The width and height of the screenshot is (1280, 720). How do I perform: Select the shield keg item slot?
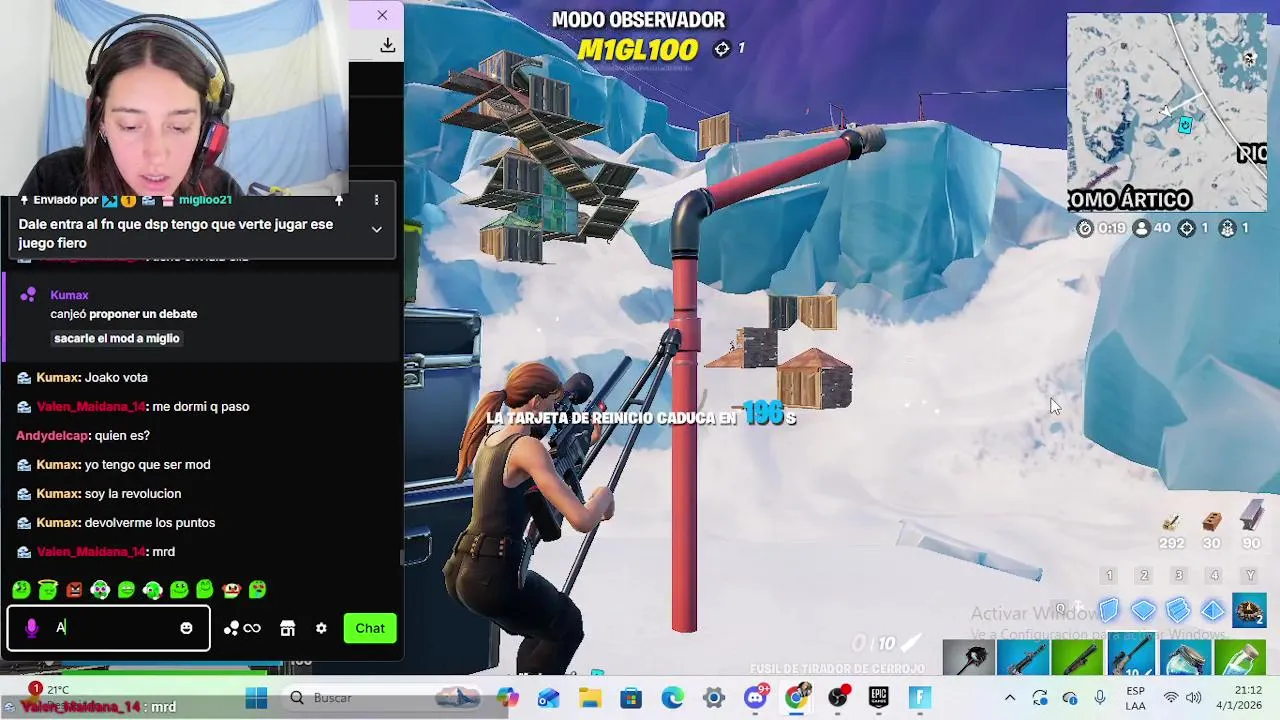tap(1185, 657)
